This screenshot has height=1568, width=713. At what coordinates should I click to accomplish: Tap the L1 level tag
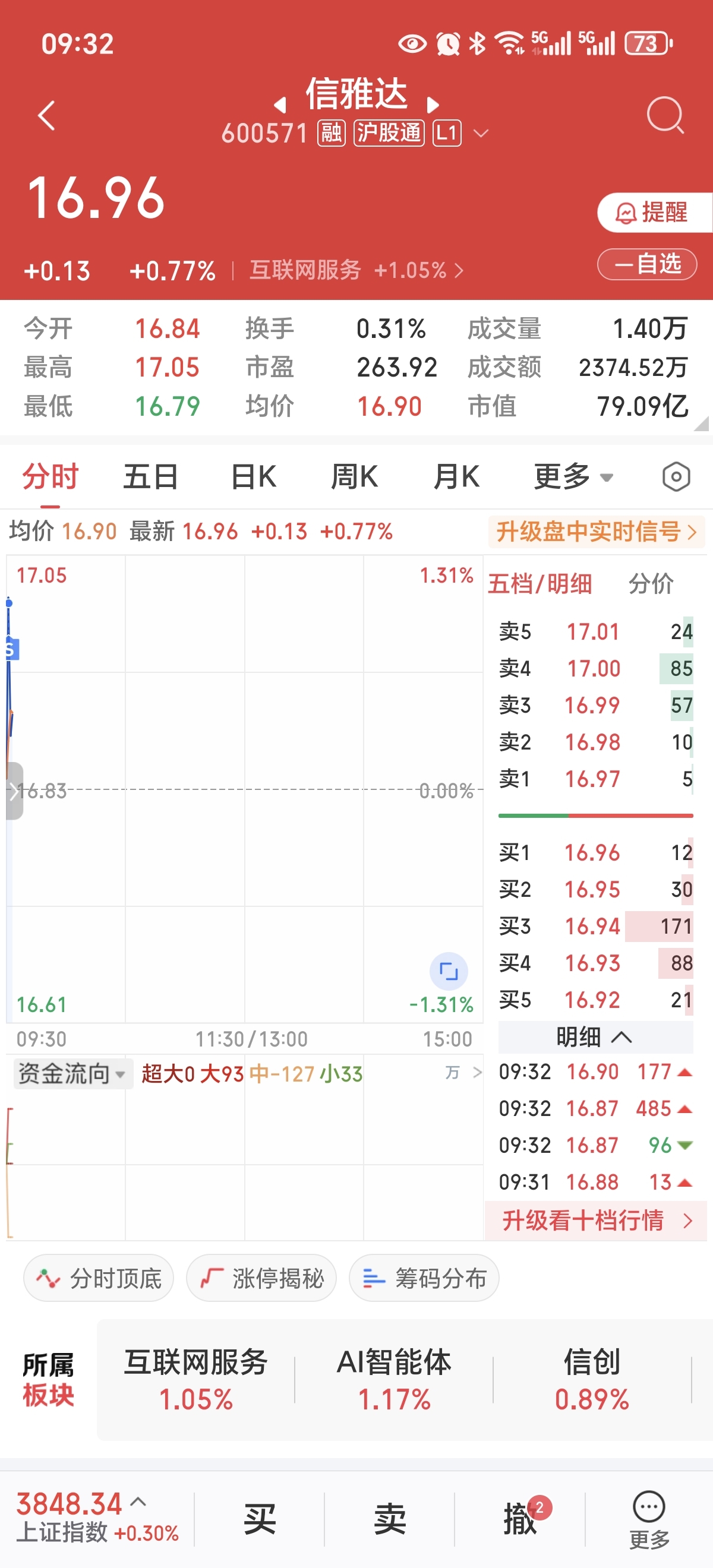point(447,132)
